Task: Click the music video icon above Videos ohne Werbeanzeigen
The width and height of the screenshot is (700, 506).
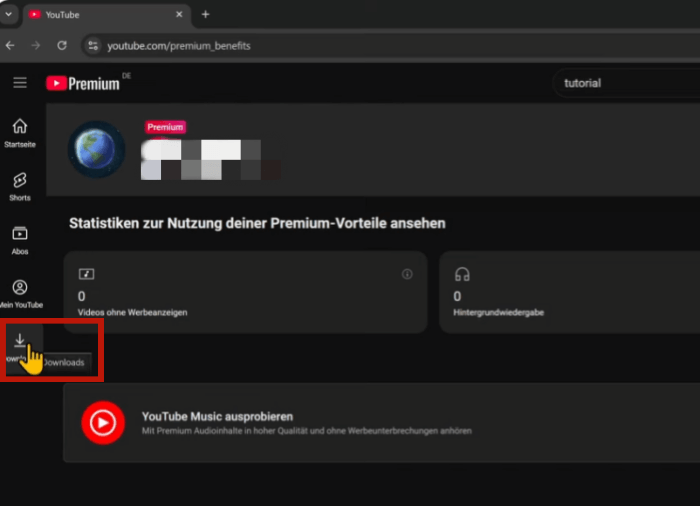Action: click(x=86, y=274)
